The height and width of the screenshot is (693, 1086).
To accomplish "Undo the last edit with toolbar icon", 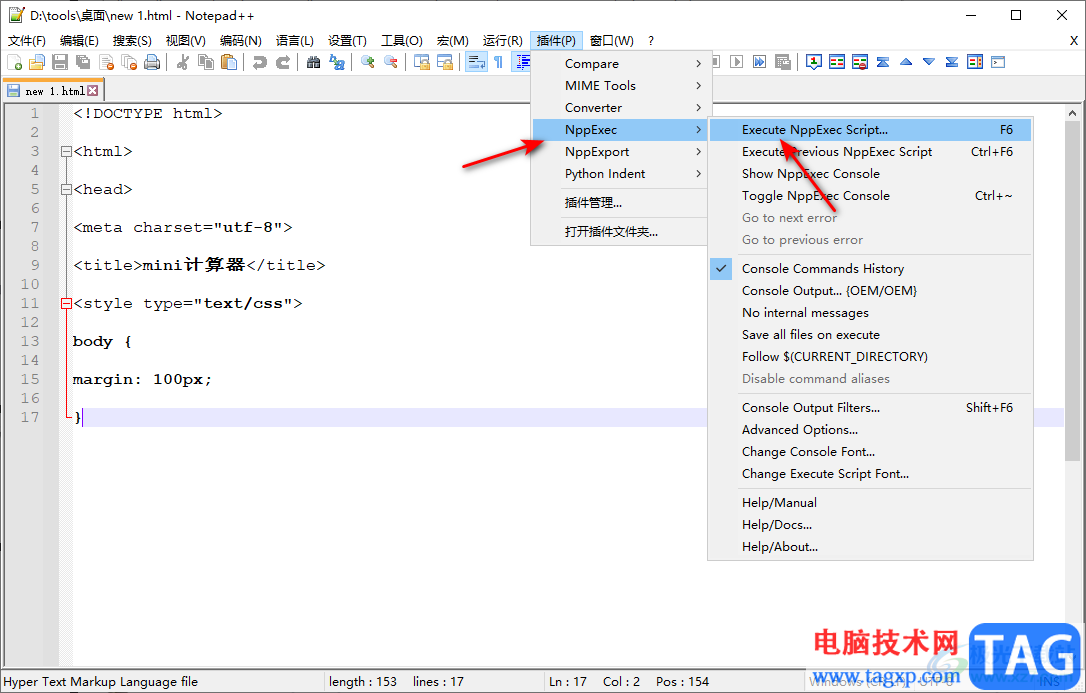I will point(260,62).
